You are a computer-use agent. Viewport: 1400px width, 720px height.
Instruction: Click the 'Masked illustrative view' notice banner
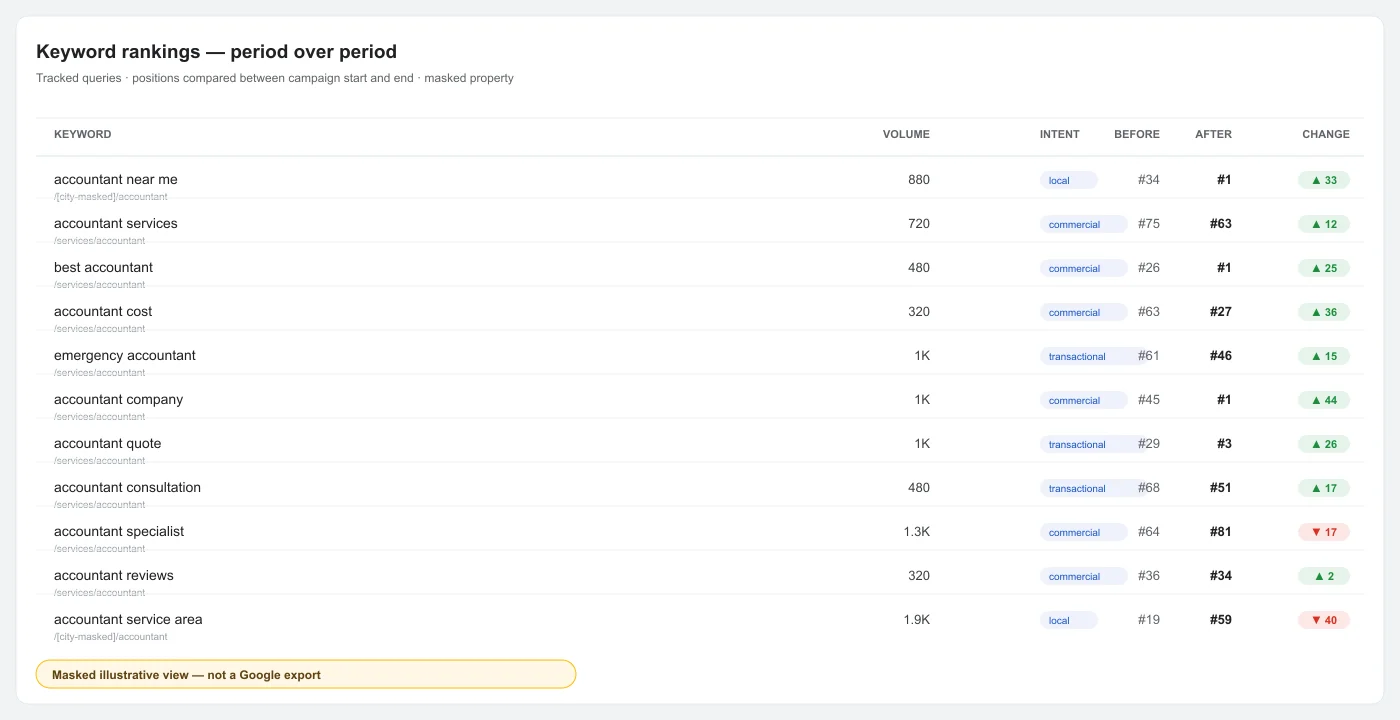[306, 674]
